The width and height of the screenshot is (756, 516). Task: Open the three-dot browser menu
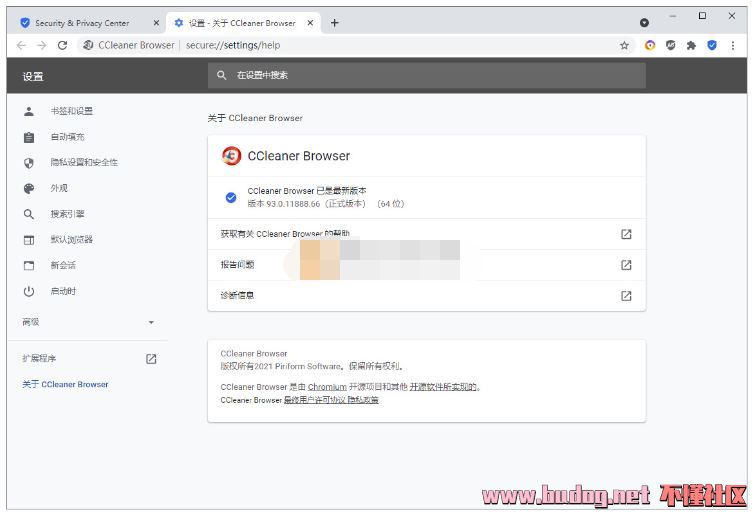point(733,45)
